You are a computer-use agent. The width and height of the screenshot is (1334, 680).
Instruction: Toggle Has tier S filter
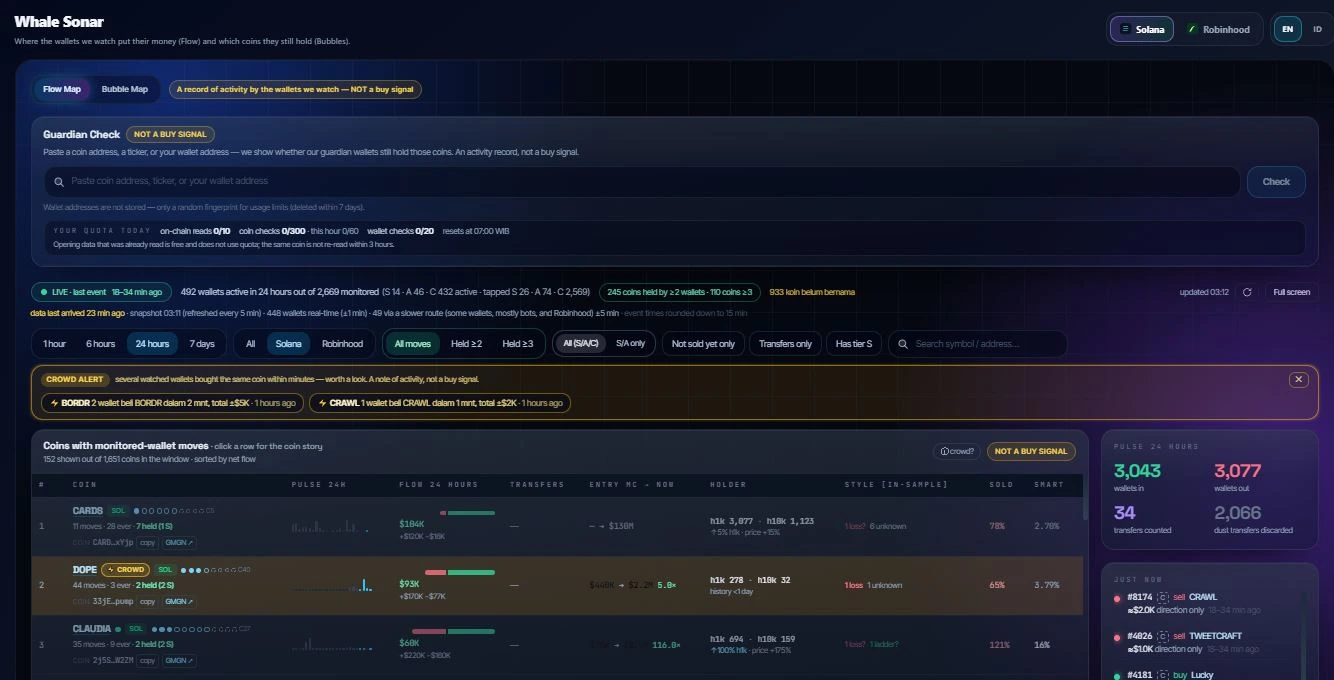pos(853,344)
